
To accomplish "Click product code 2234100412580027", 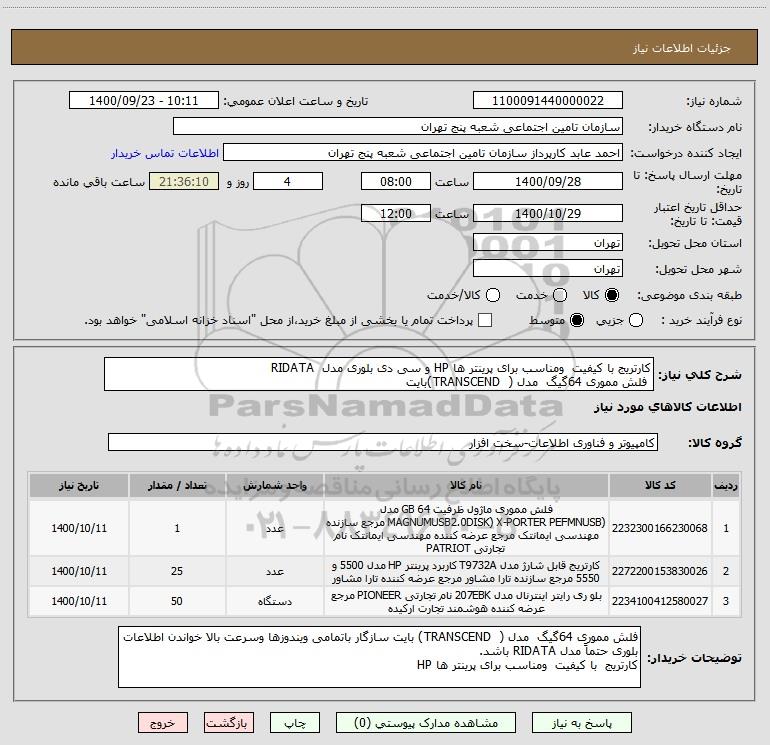I will tap(660, 601).
